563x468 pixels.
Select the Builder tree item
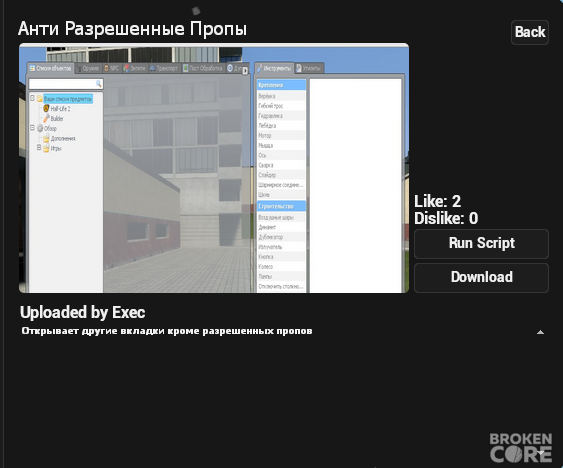57,119
